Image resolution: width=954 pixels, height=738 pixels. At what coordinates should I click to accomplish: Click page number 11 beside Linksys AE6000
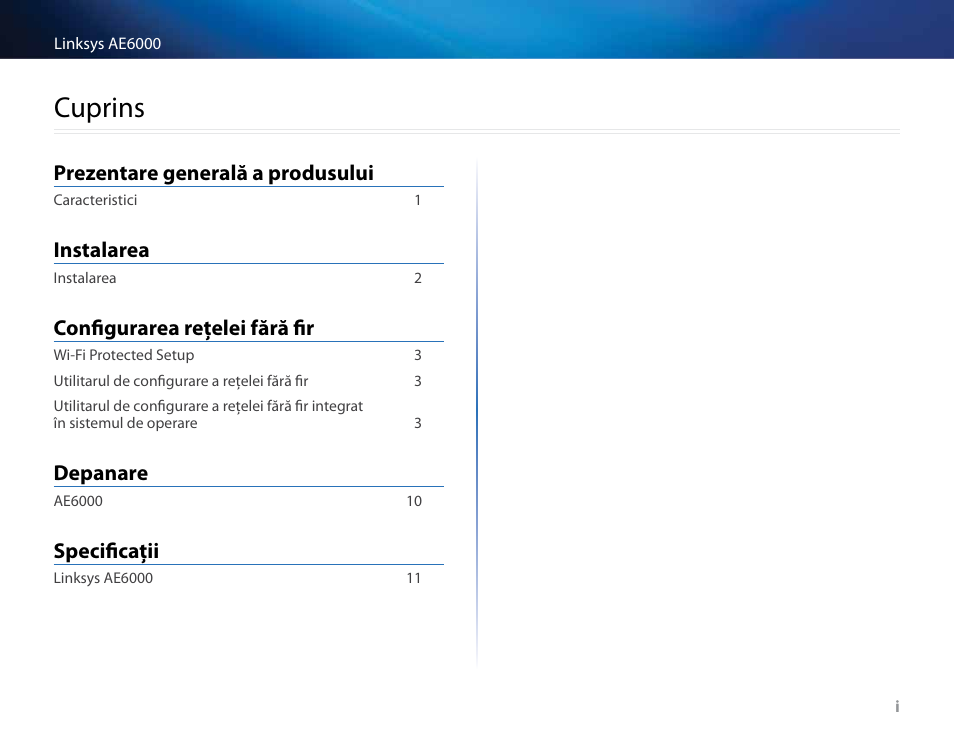click(414, 579)
